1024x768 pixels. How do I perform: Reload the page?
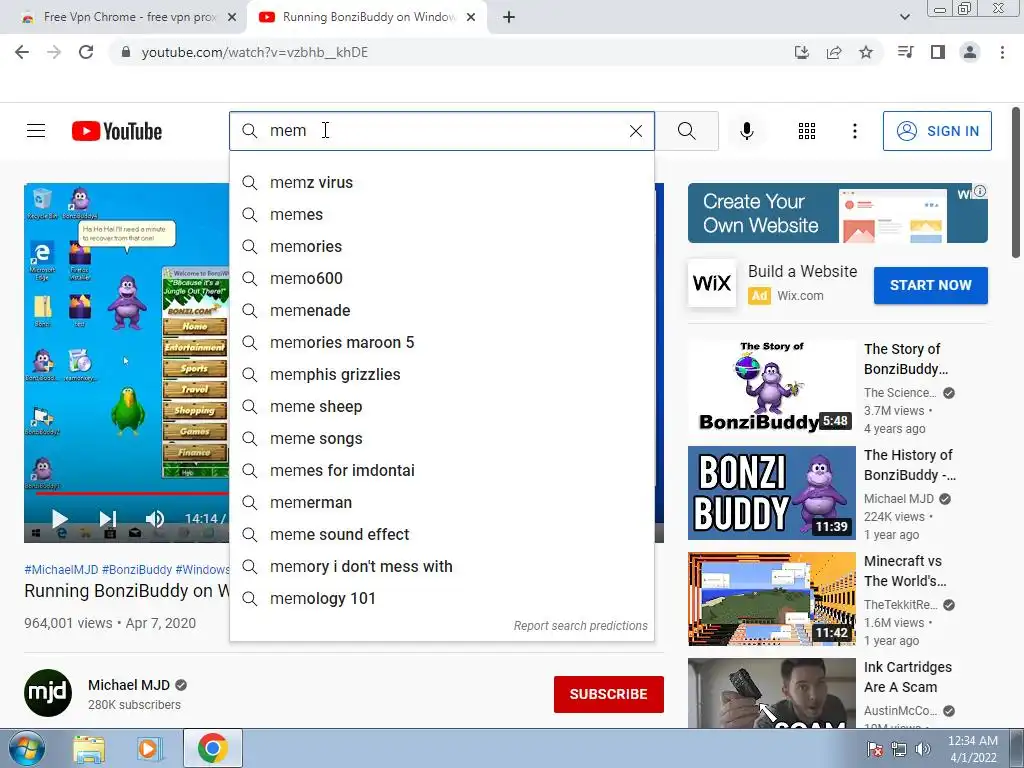[x=86, y=52]
